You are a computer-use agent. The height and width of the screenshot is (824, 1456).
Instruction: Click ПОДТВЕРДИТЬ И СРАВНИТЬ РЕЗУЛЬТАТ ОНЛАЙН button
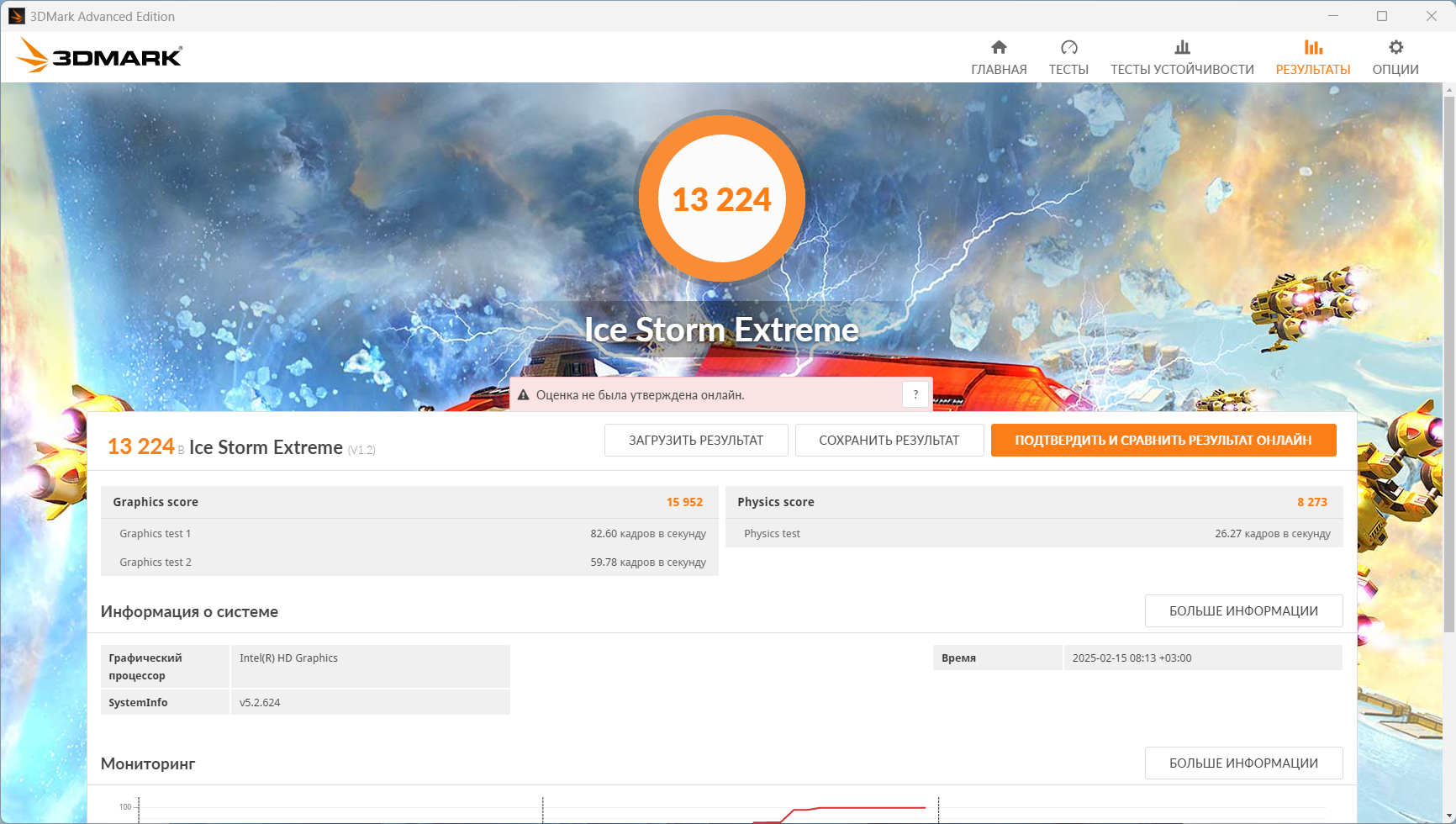pyautogui.click(x=1163, y=441)
